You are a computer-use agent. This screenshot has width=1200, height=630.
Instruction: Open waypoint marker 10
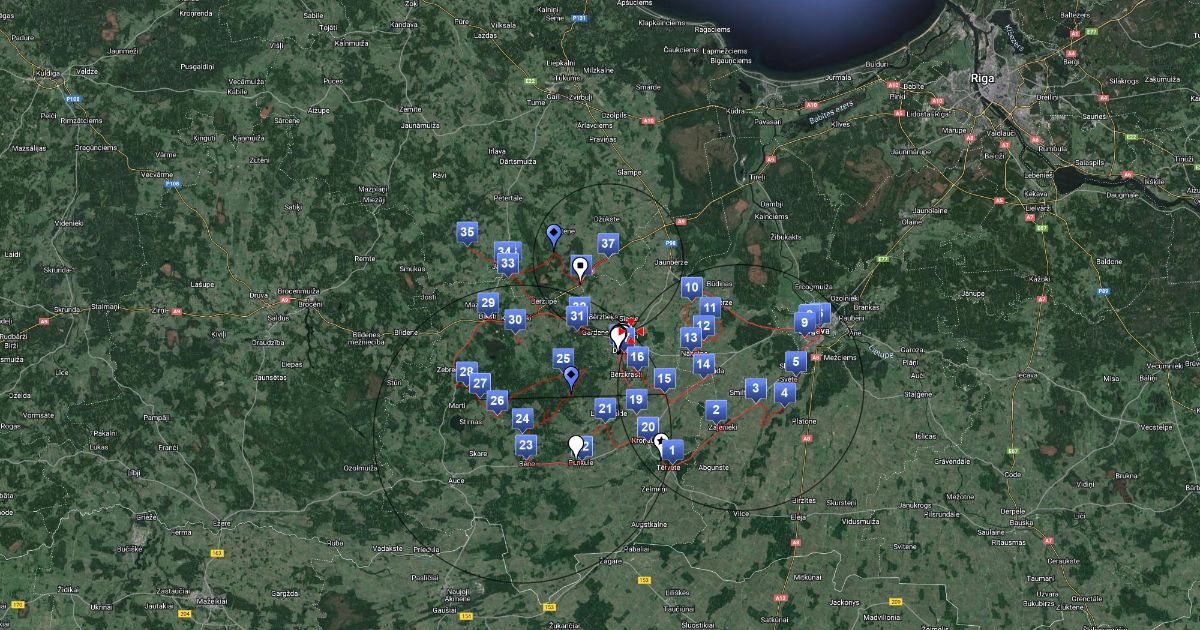click(691, 288)
